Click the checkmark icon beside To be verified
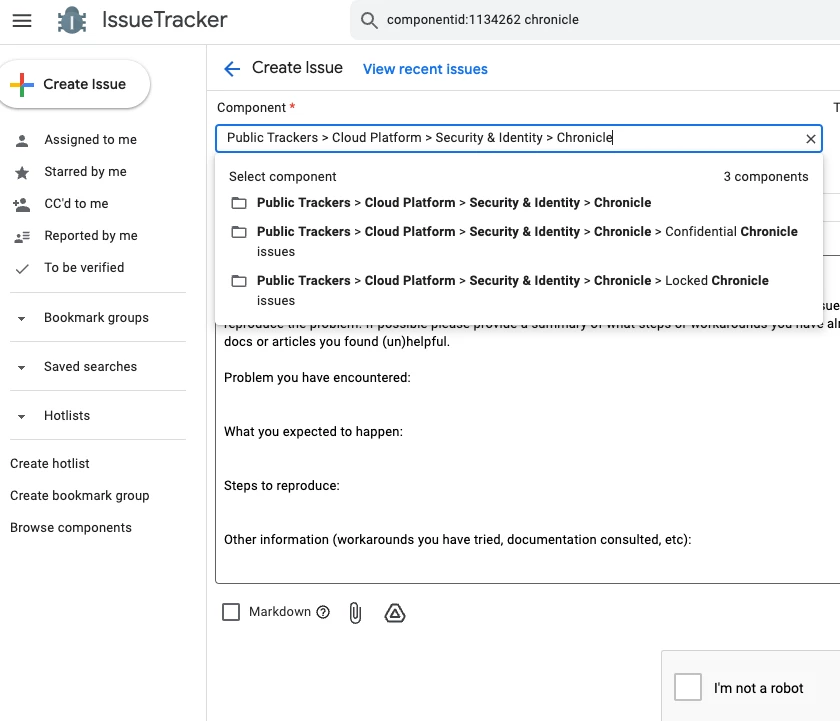This screenshot has height=721, width=840. click(x=22, y=269)
